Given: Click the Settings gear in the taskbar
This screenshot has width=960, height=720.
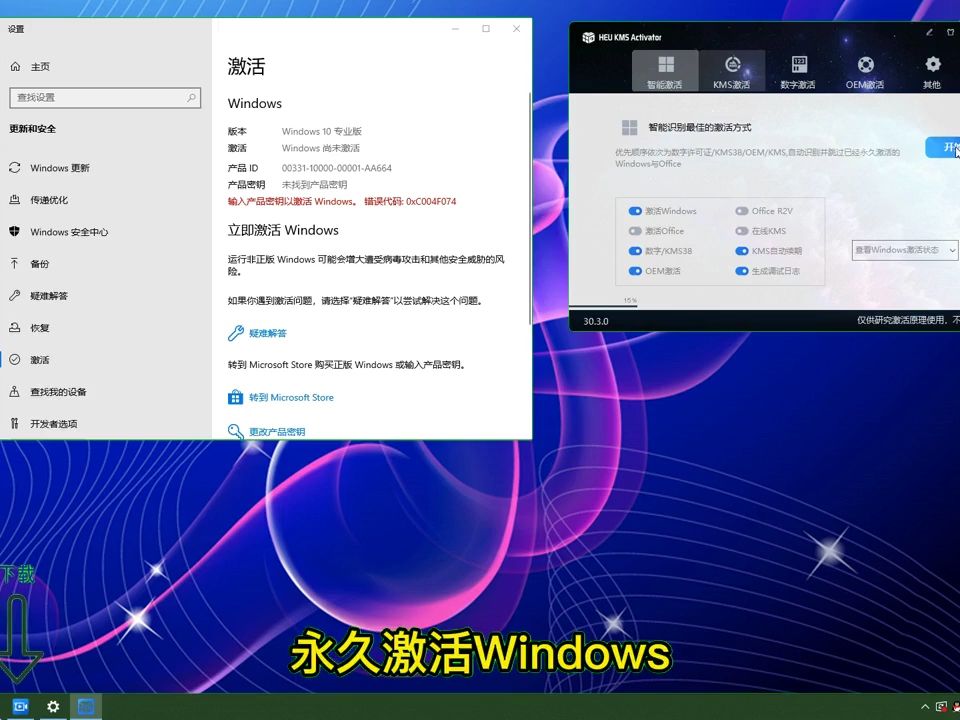Looking at the screenshot, I should point(53,707).
